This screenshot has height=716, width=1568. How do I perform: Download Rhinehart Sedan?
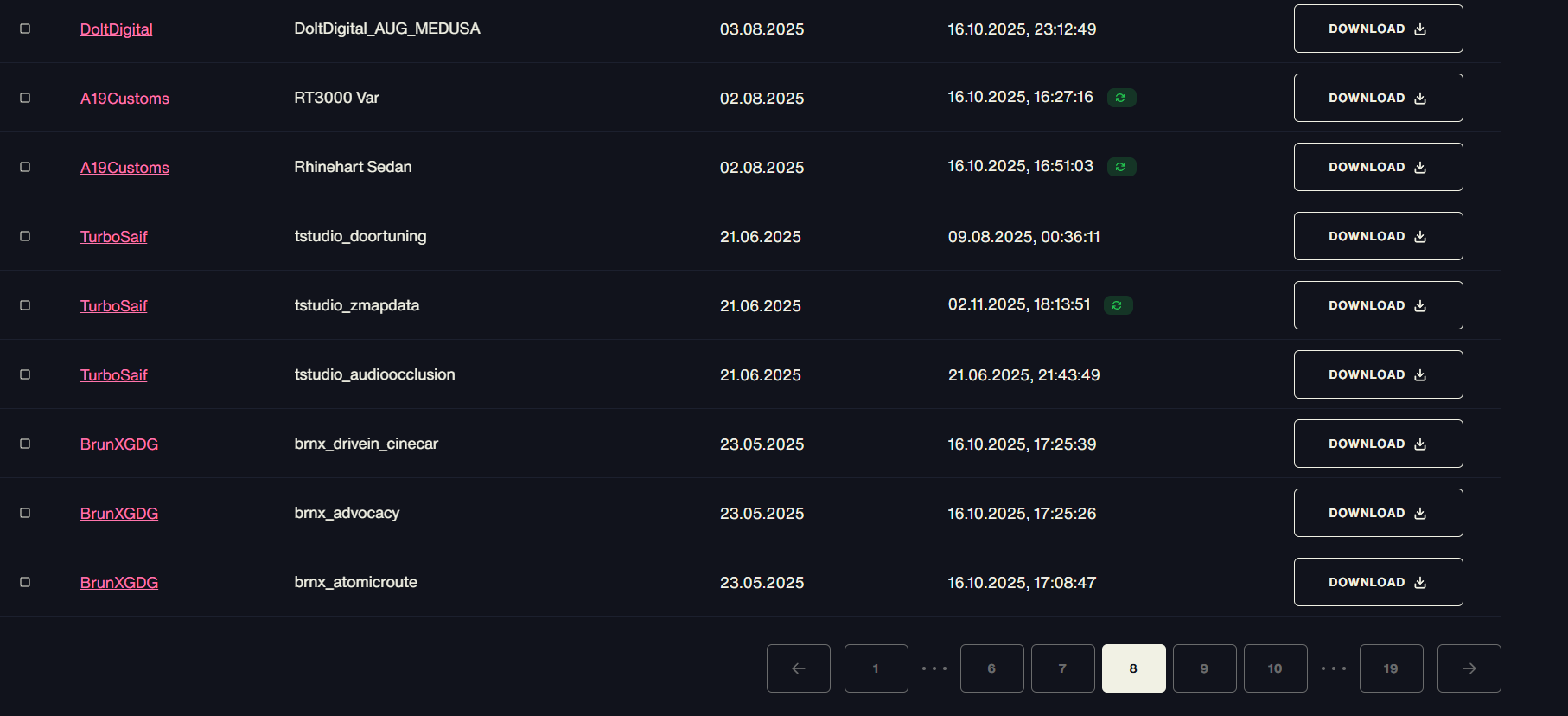click(x=1378, y=167)
